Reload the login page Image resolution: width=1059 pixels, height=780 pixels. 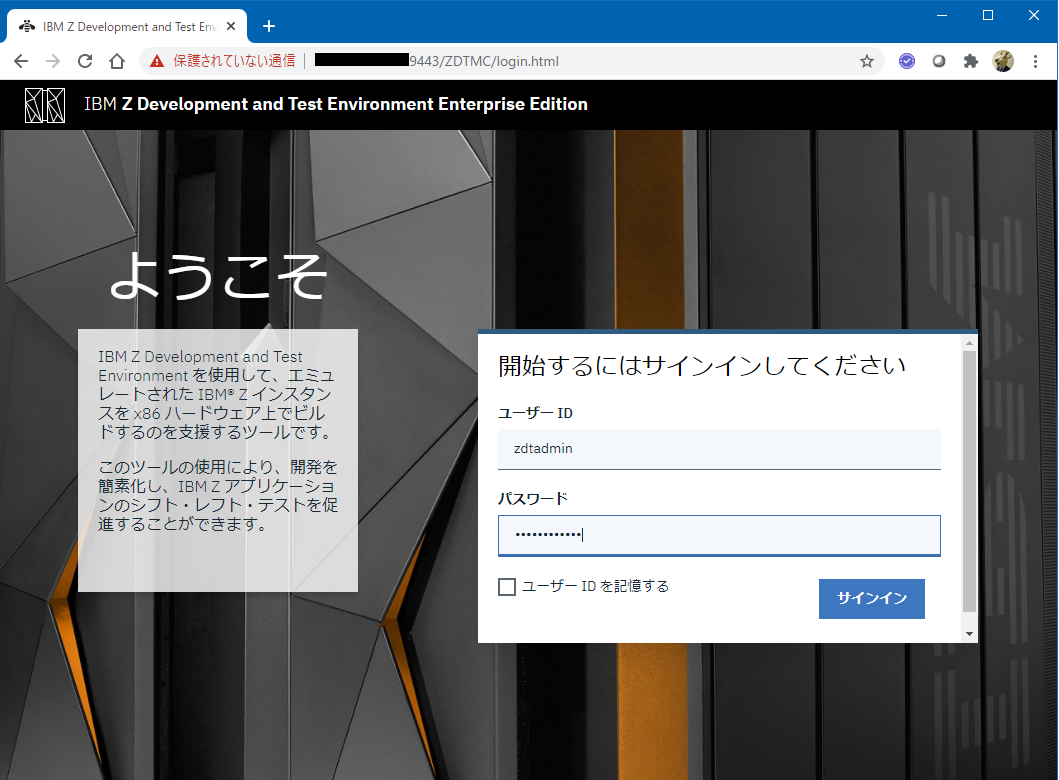coord(85,61)
